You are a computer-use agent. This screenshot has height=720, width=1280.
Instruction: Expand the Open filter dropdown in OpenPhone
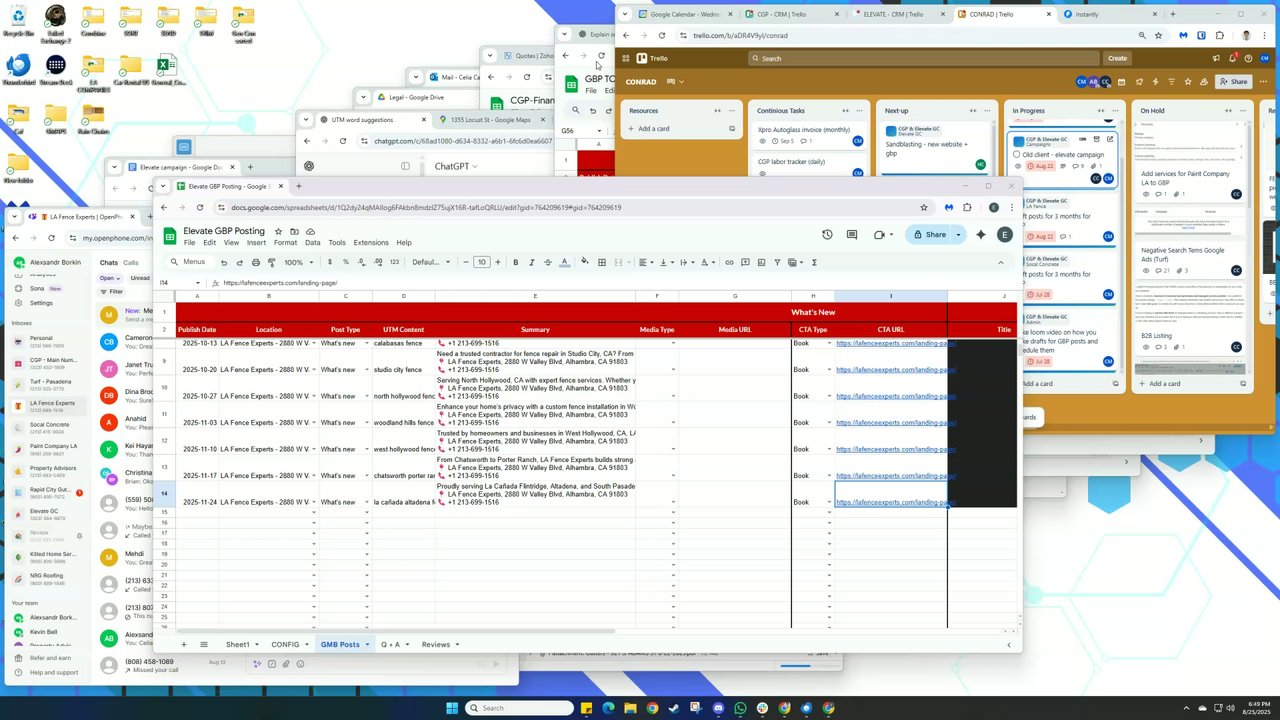(x=109, y=278)
